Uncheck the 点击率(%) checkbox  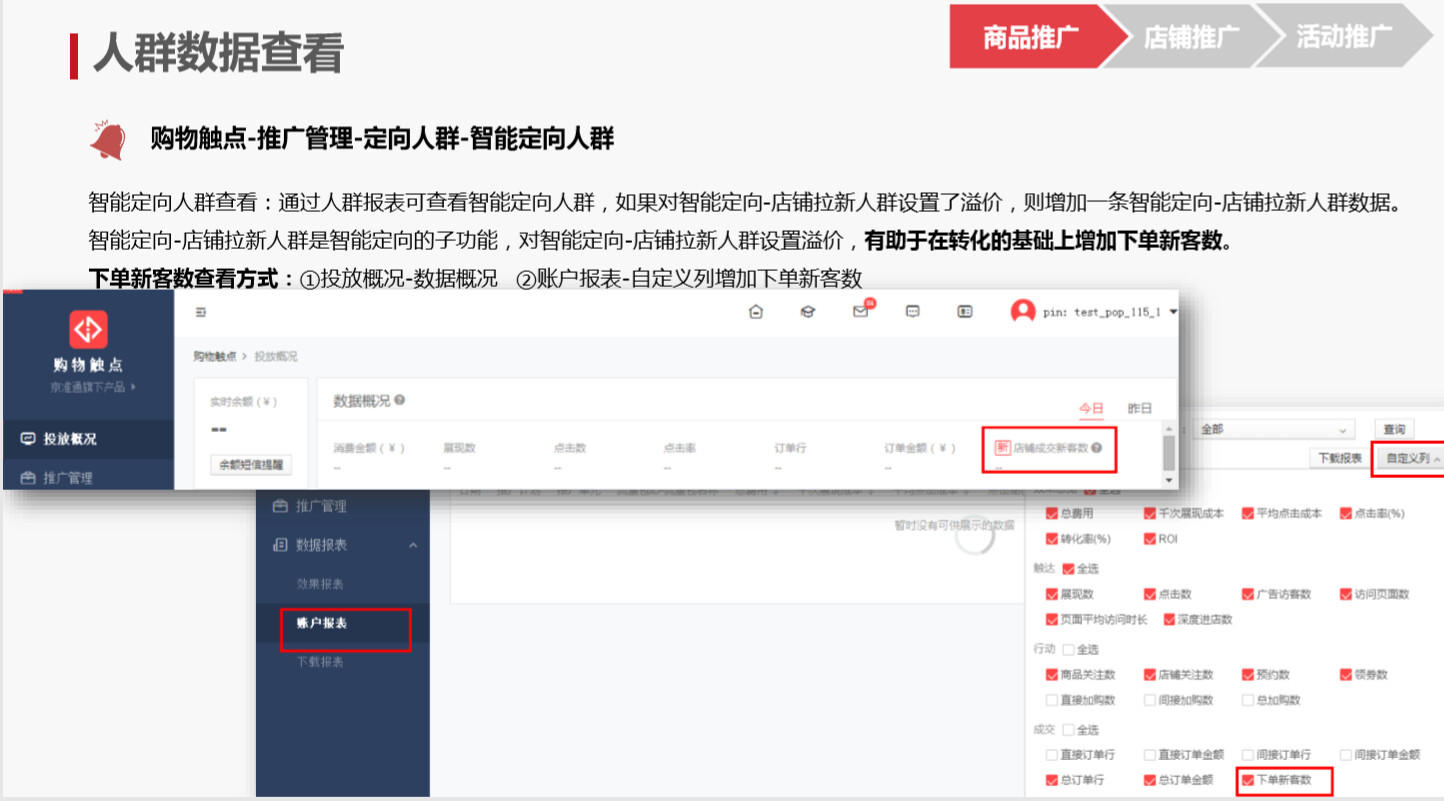(x=1346, y=513)
